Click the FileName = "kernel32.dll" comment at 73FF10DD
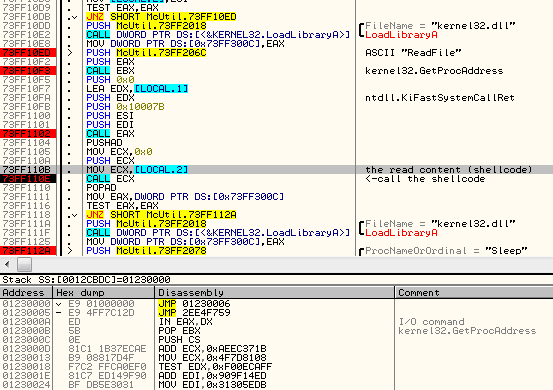 point(440,26)
